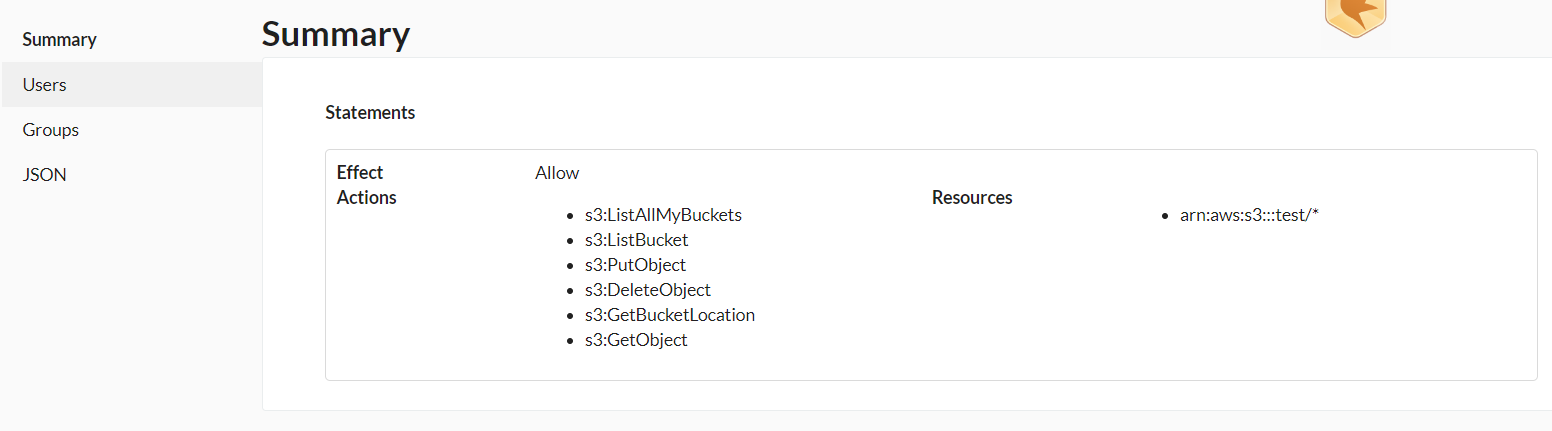Click the s3:PutObject action
This screenshot has width=1552, height=431.
(636, 265)
